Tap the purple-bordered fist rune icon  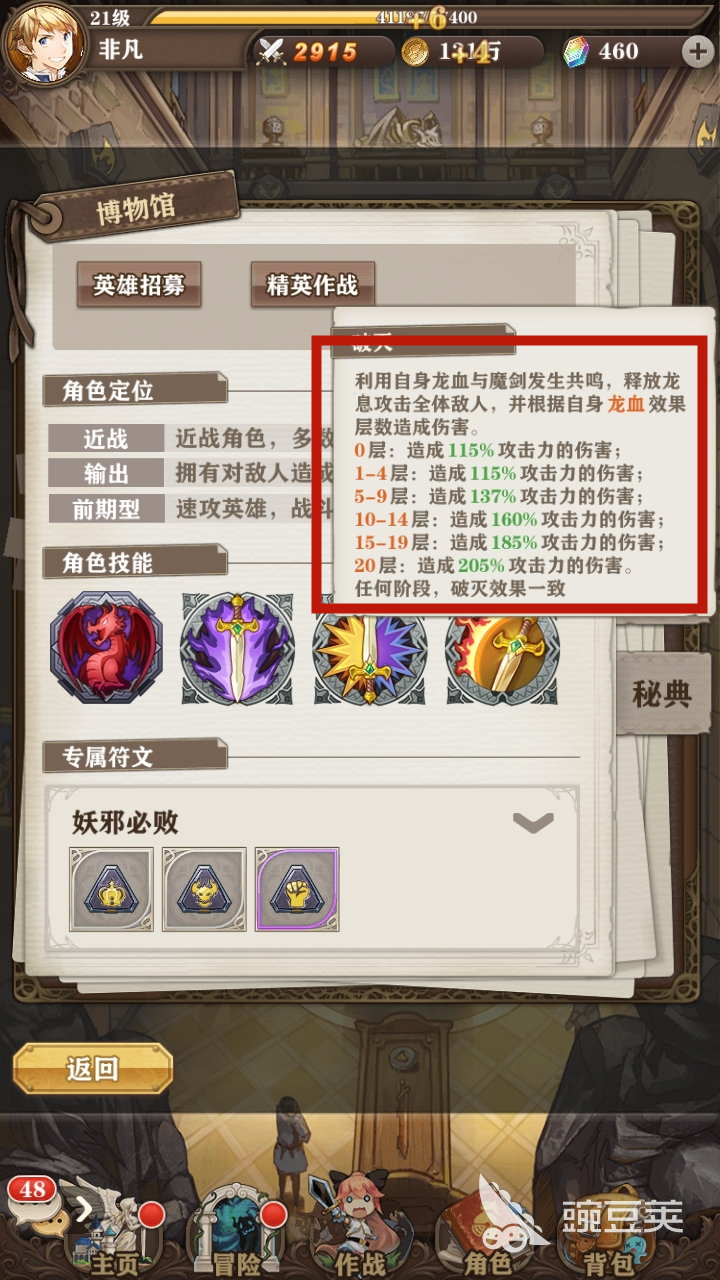(297, 889)
